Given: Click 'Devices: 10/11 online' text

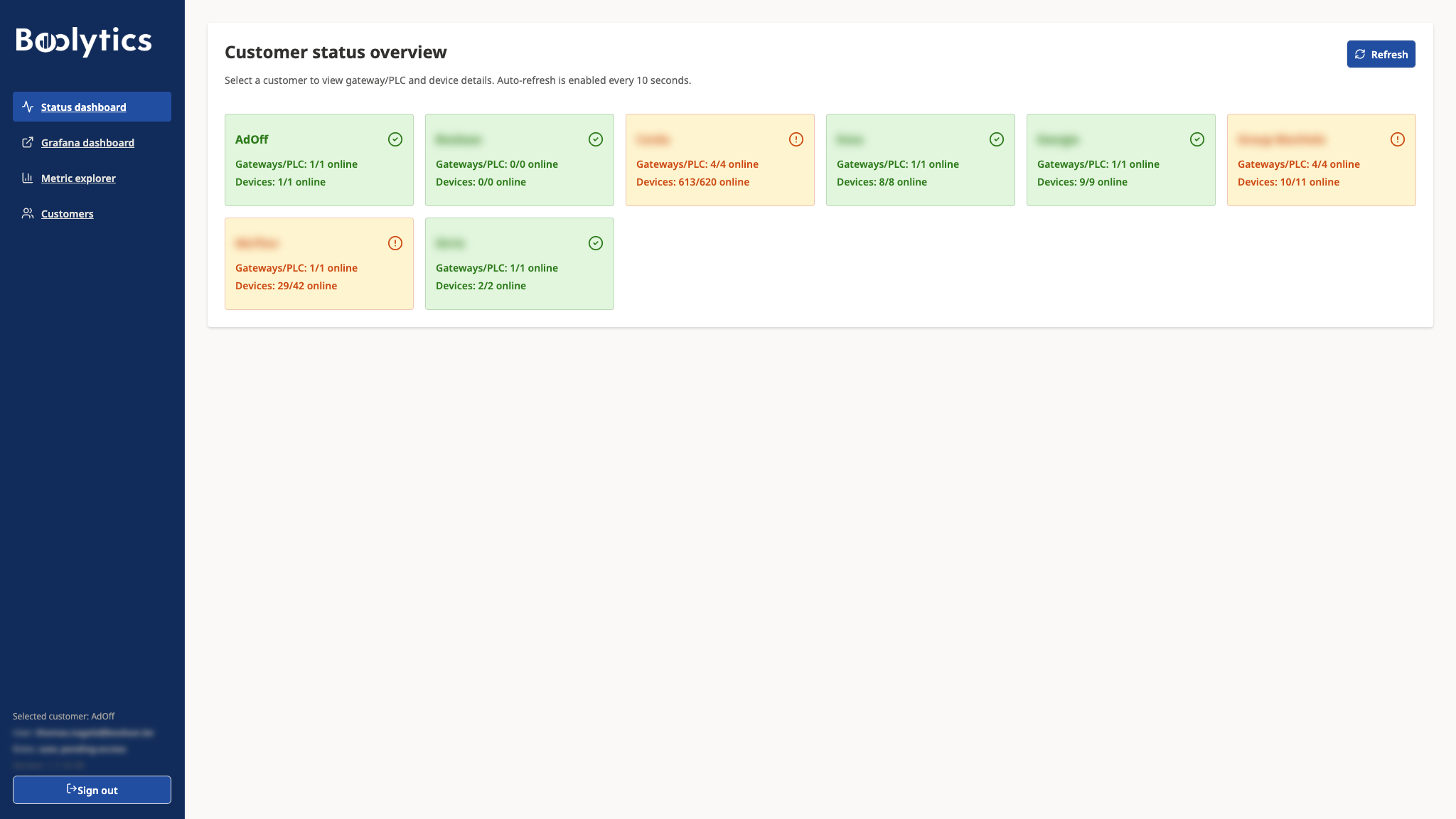Looking at the screenshot, I should tap(1288, 182).
